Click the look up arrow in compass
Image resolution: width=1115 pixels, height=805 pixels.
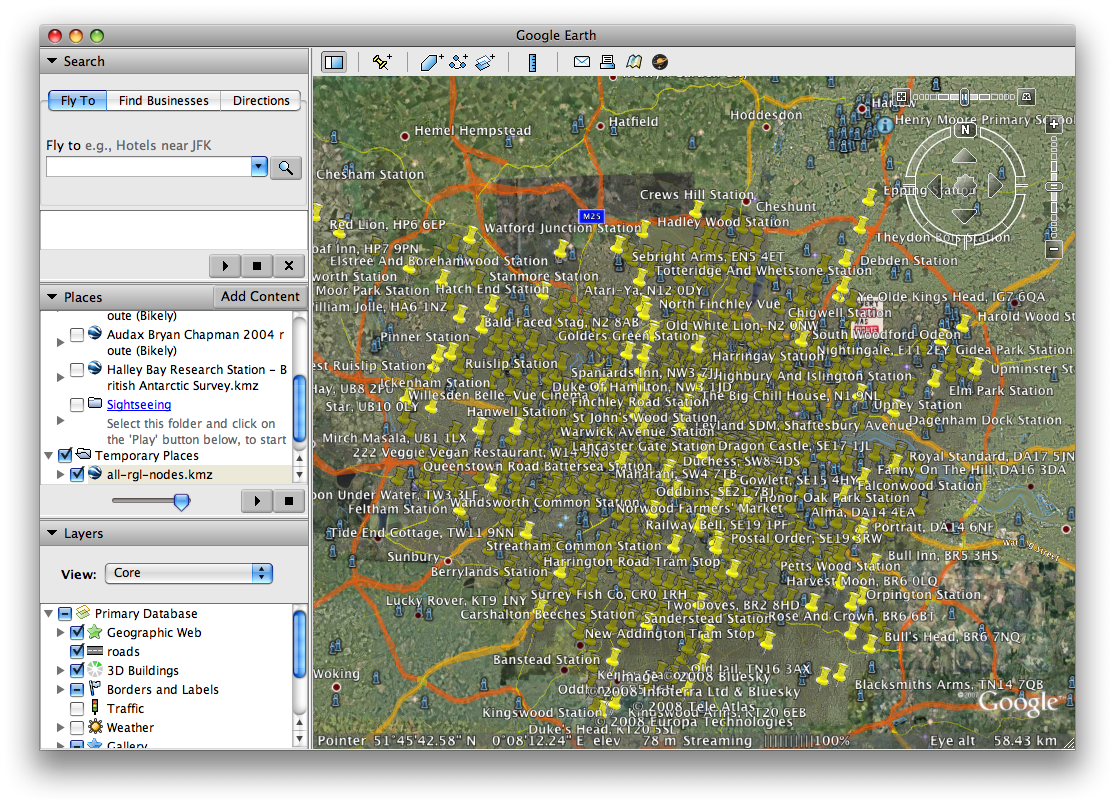pos(965,156)
